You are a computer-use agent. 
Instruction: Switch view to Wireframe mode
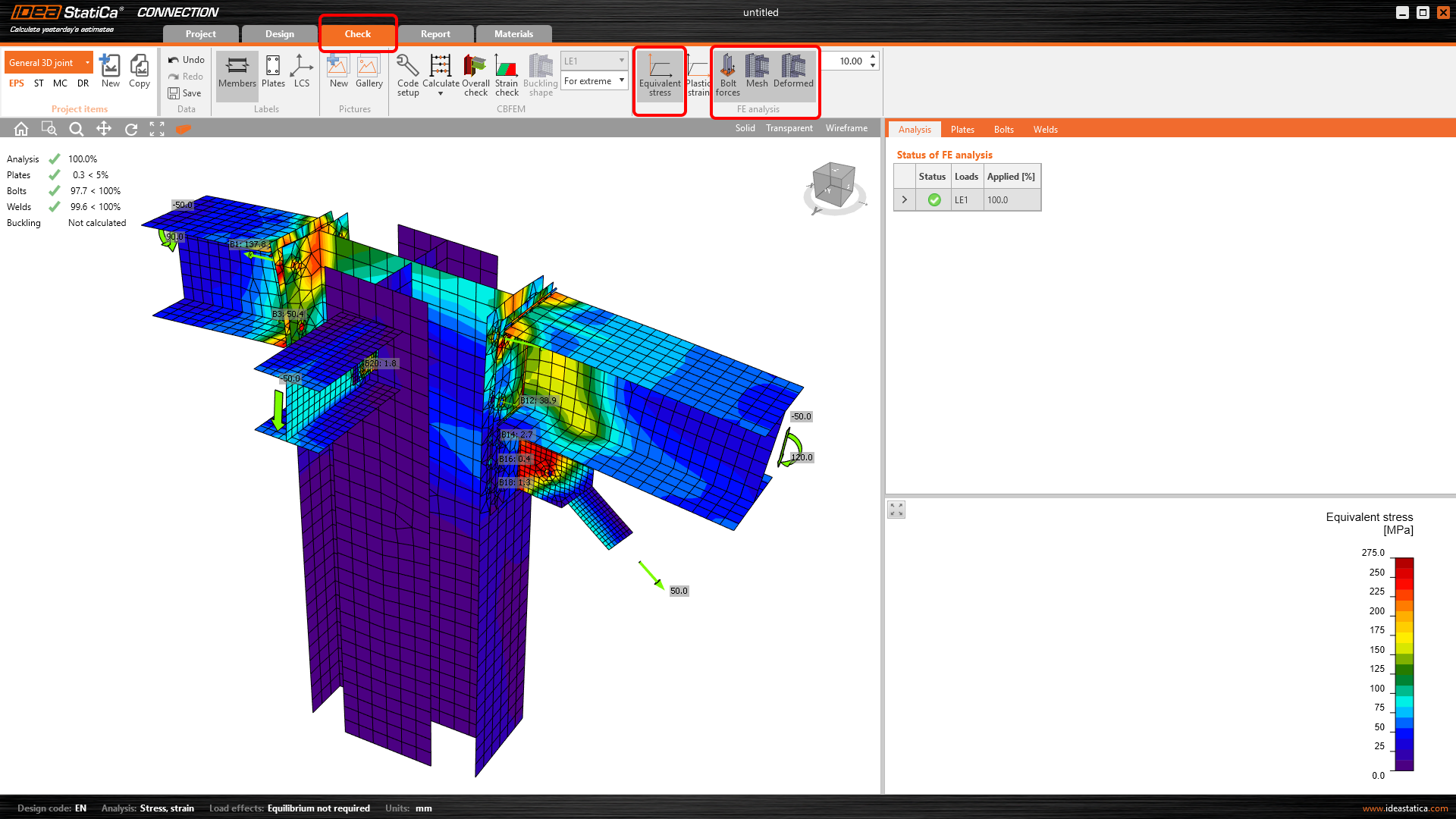pyautogui.click(x=846, y=128)
